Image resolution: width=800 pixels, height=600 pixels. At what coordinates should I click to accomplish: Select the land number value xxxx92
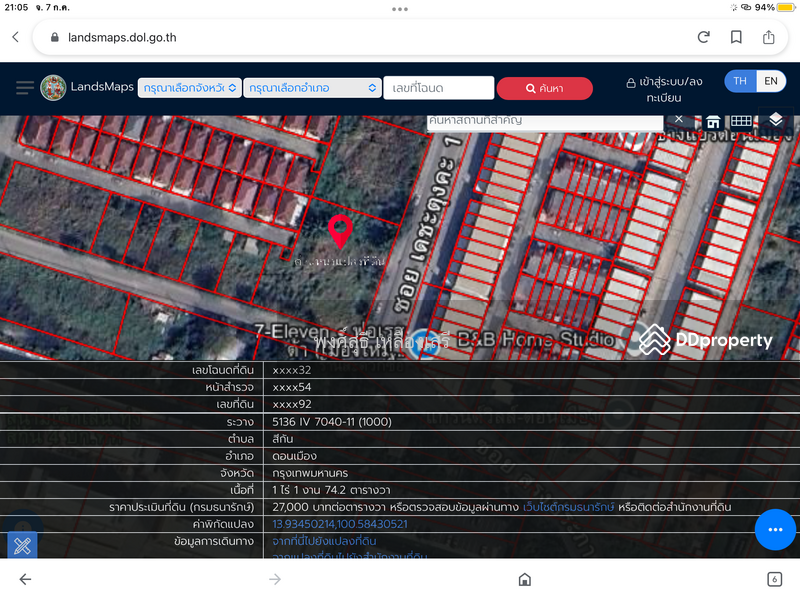pyautogui.click(x=291, y=404)
